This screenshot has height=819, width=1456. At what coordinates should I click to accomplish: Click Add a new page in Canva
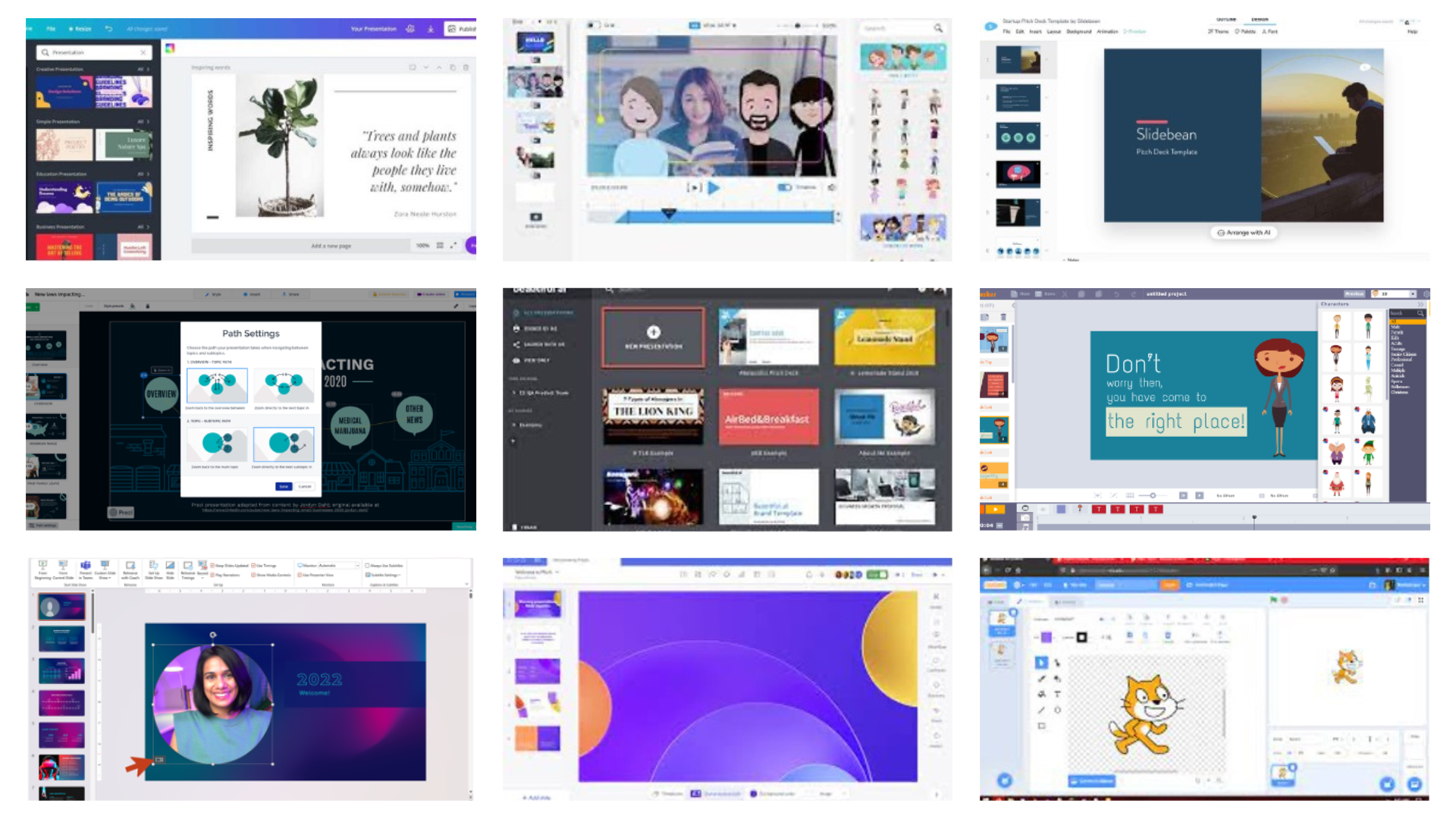[331, 246]
